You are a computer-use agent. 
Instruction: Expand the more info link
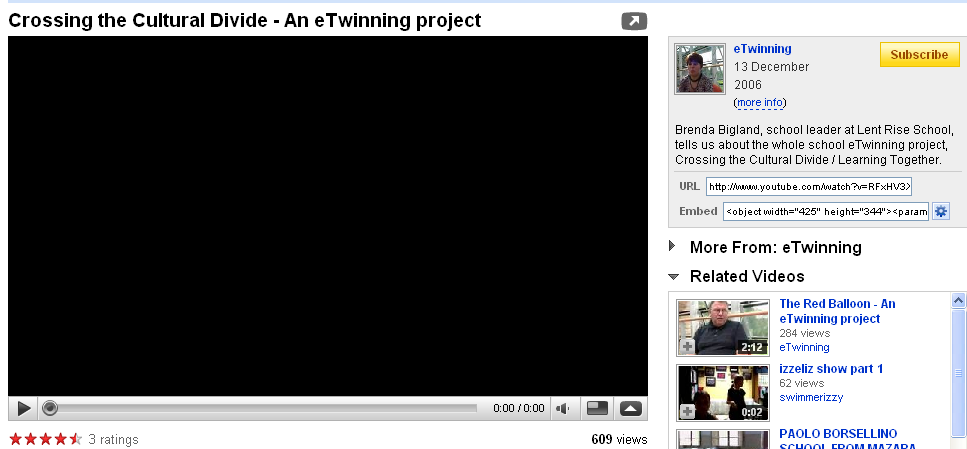click(760, 102)
